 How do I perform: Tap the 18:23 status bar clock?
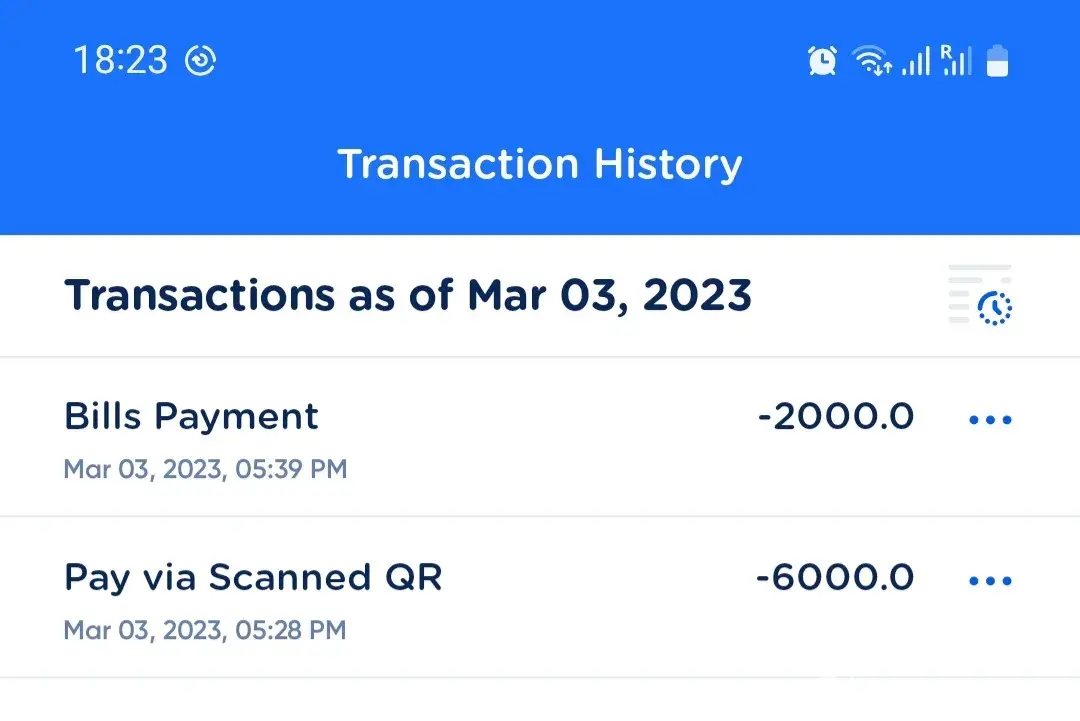click(120, 61)
